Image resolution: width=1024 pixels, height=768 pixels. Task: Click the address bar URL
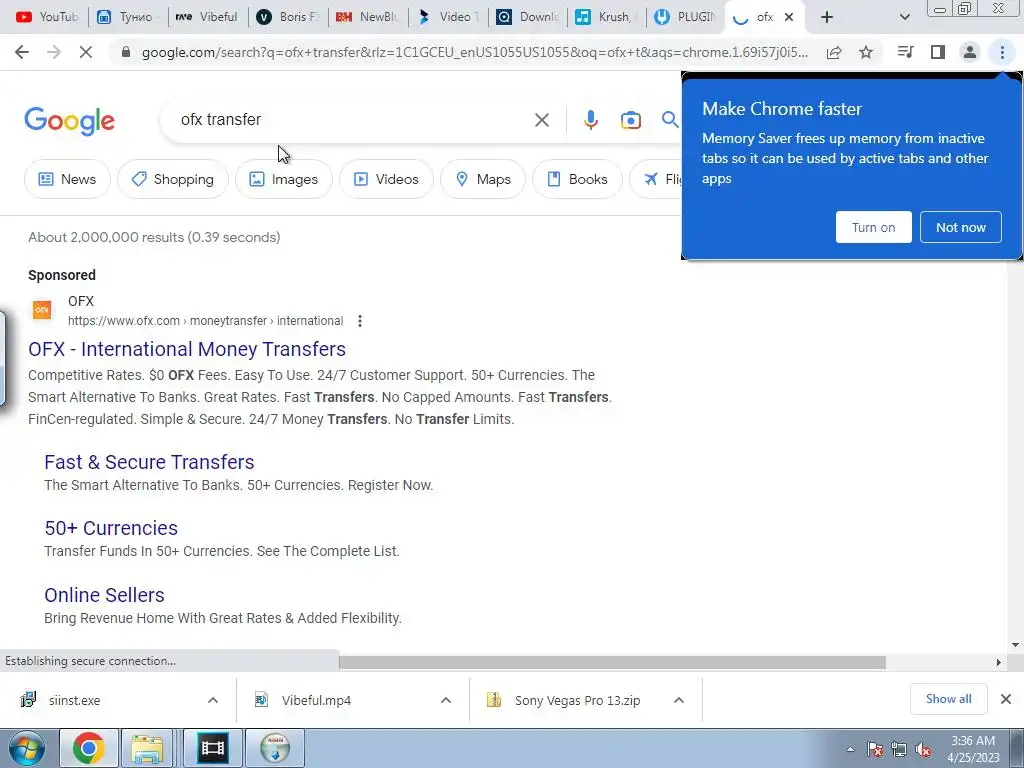click(475, 52)
